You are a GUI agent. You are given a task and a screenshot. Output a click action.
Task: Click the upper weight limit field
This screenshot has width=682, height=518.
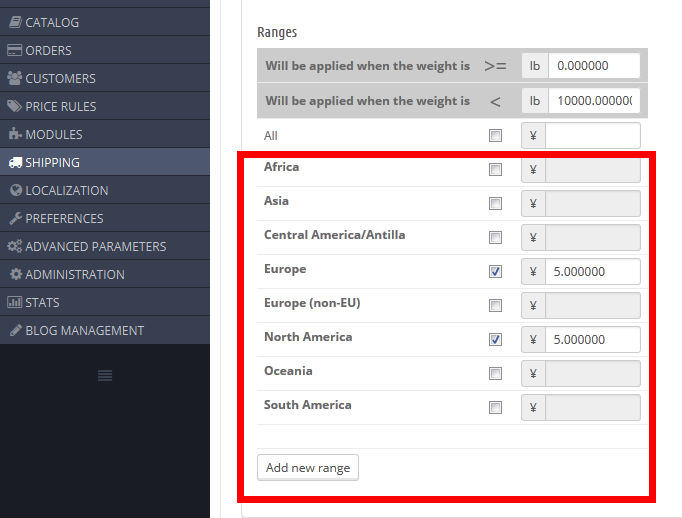coord(593,101)
